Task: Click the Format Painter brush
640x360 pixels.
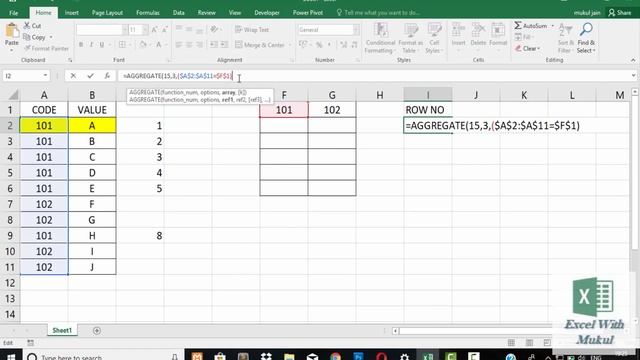Action: (x=27, y=48)
